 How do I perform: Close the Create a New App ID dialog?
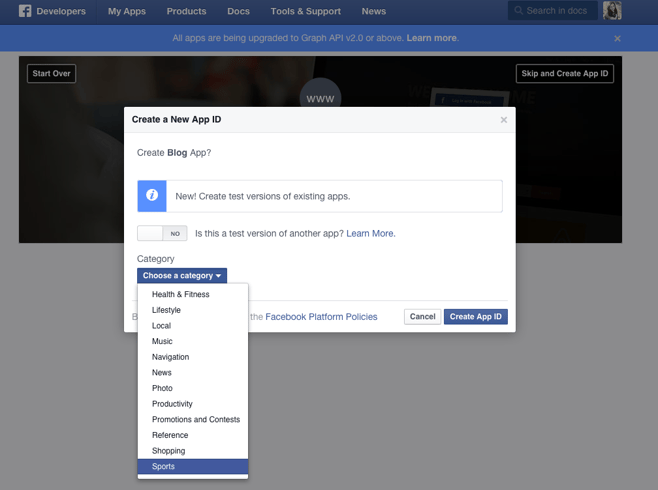click(504, 120)
